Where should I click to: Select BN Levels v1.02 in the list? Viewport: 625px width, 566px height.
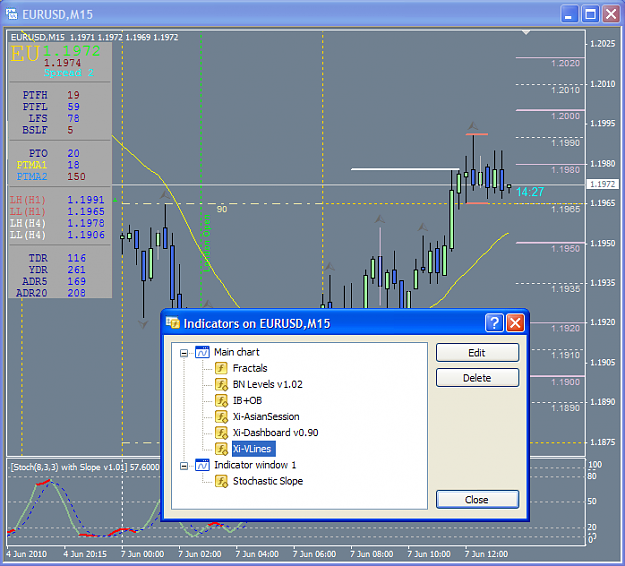(267, 384)
